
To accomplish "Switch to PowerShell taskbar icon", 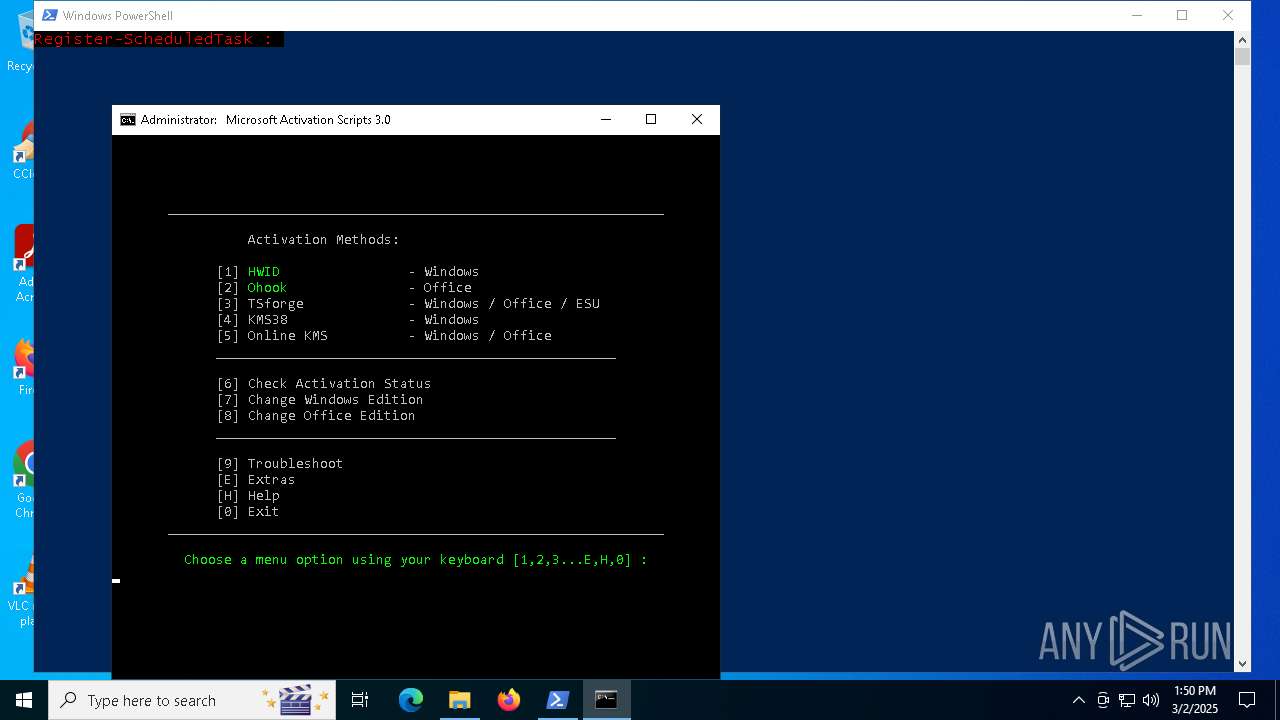I will (557, 700).
